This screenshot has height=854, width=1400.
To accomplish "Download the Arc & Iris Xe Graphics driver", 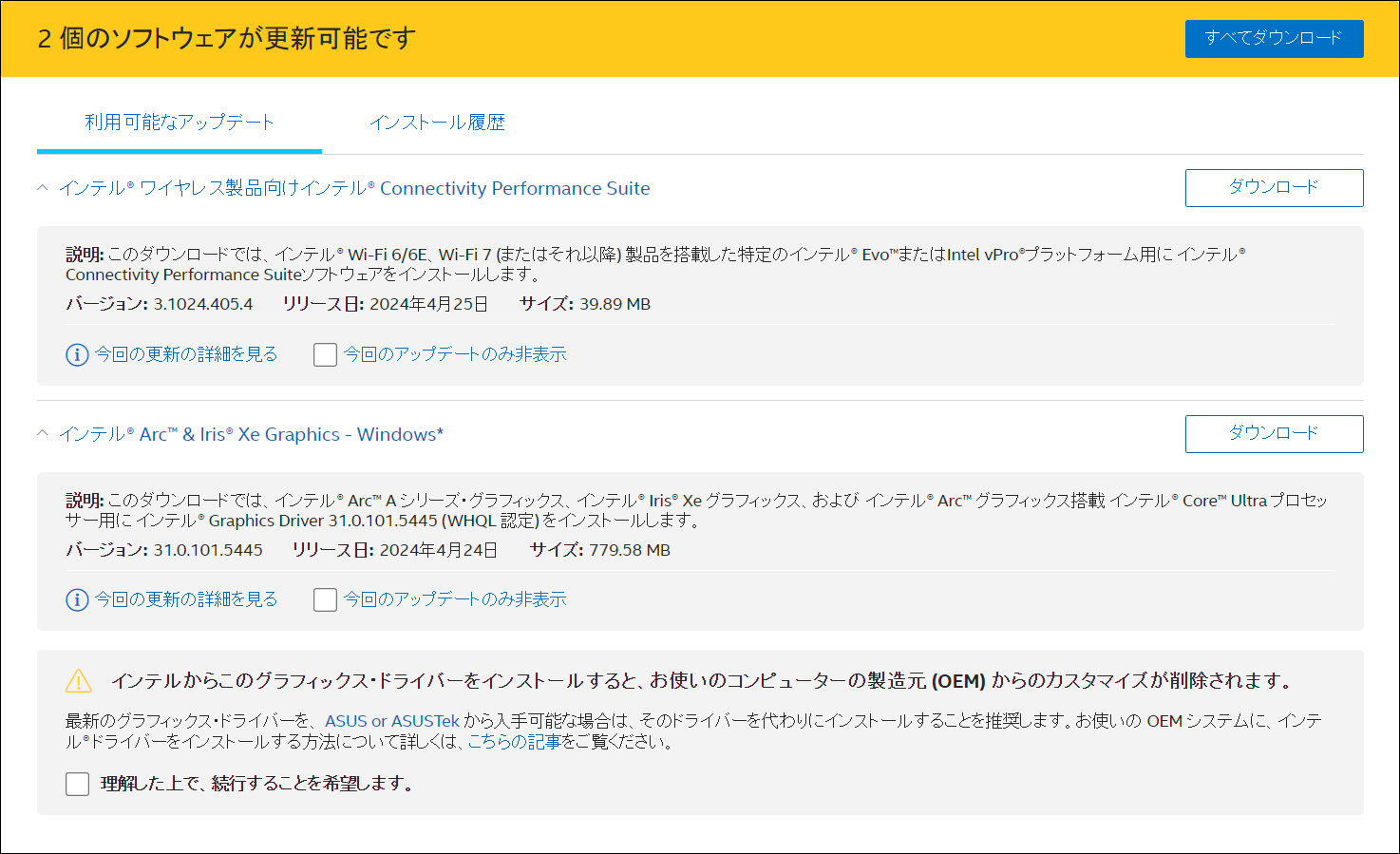I will [x=1274, y=434].
